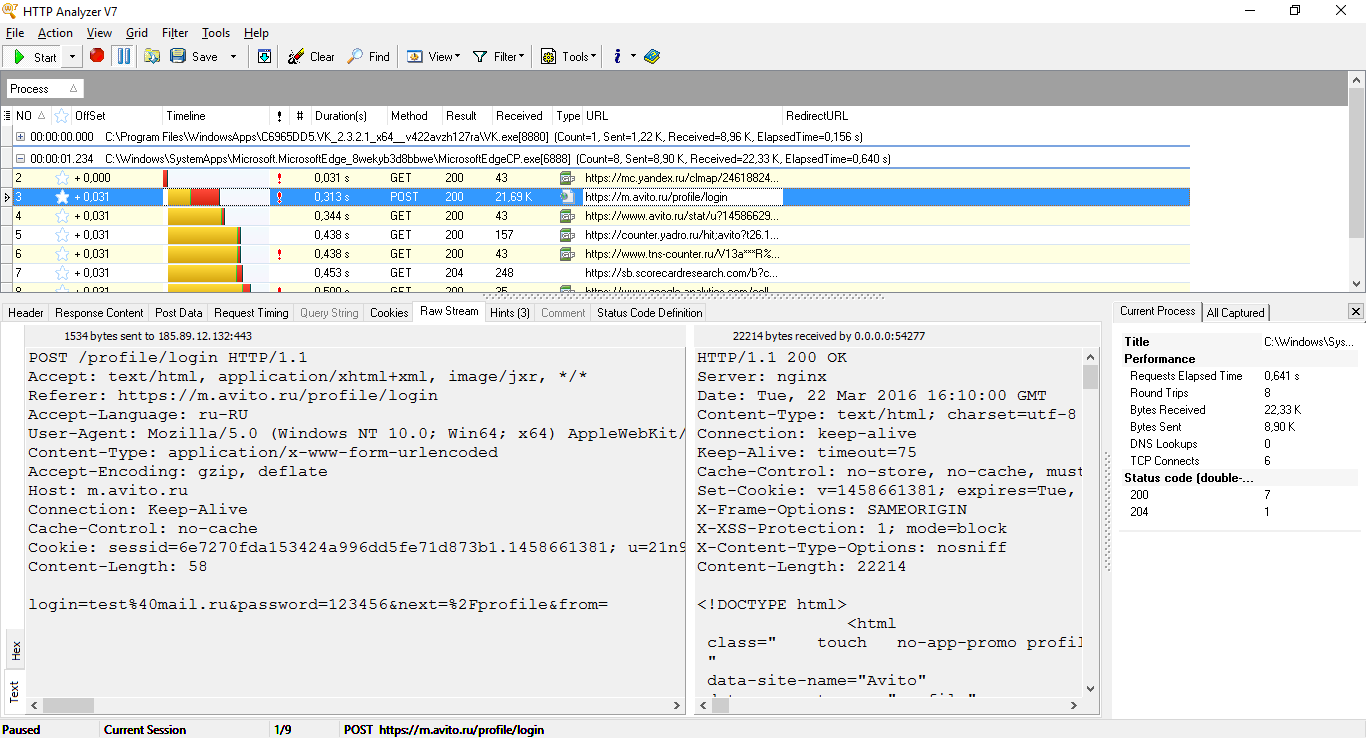Click the auto-scroll down arrow icon
Screen dimensions: 1366x738
click(264, 57)
